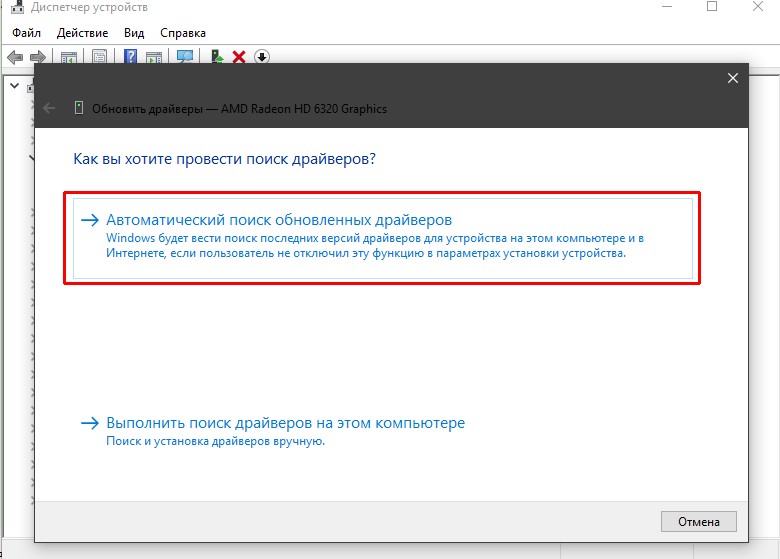The image size is (780, 559).
Task: Minimize the Диспетчер устройств window
Action: (x=667, y=6)
